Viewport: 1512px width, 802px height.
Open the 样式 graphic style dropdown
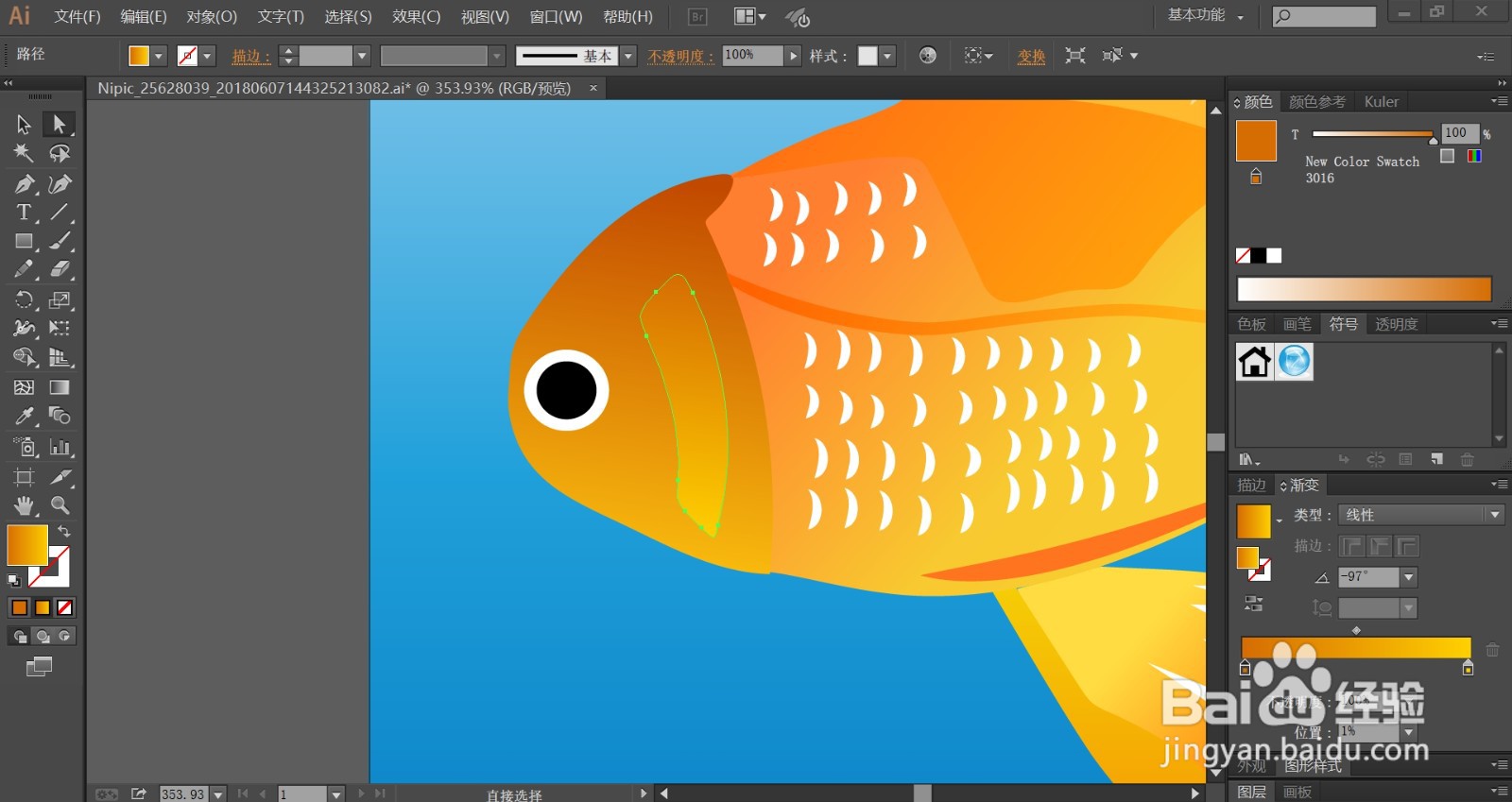click(x=887, y=56)
